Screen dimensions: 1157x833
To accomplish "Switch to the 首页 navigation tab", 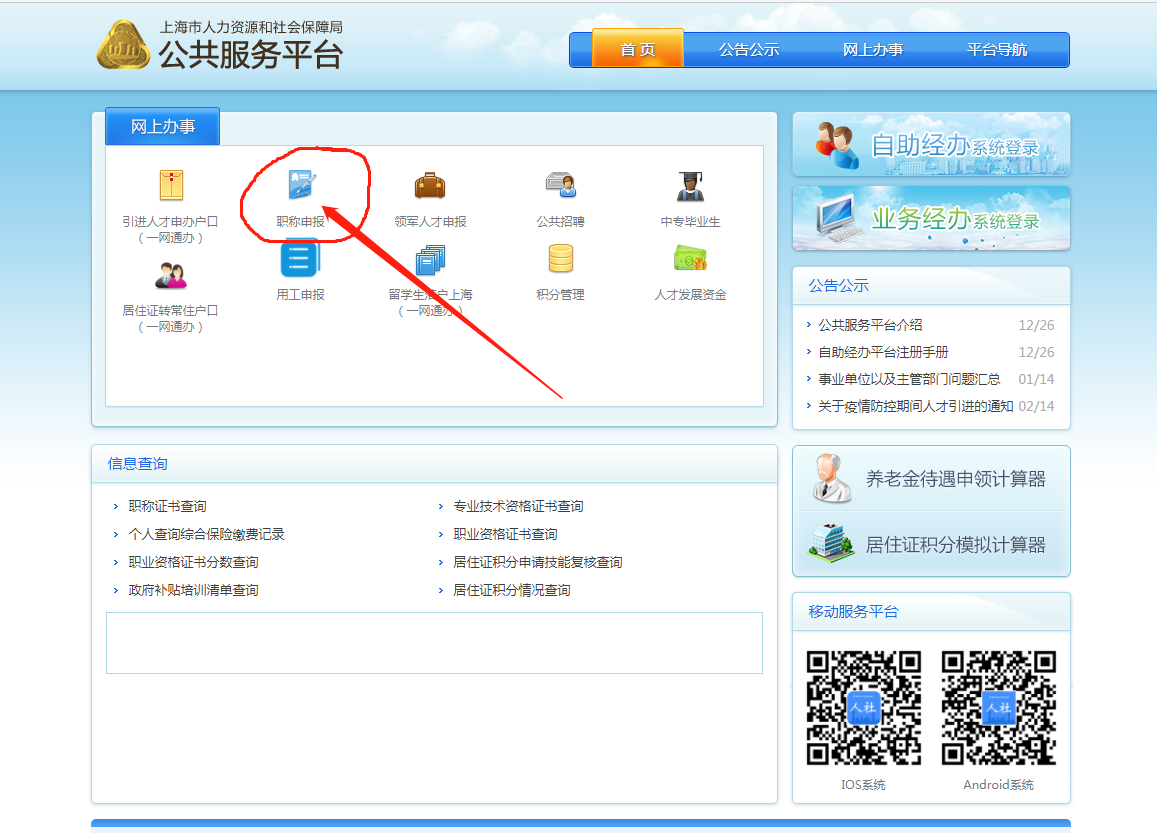I will [x=637, y=49].
